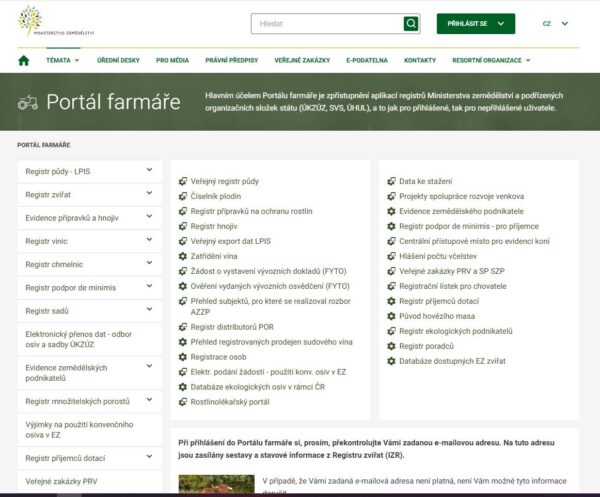Click icon beside Registrační lístek pro chovatele
Viewport: 600px width, 497px height.
(391, 286)
